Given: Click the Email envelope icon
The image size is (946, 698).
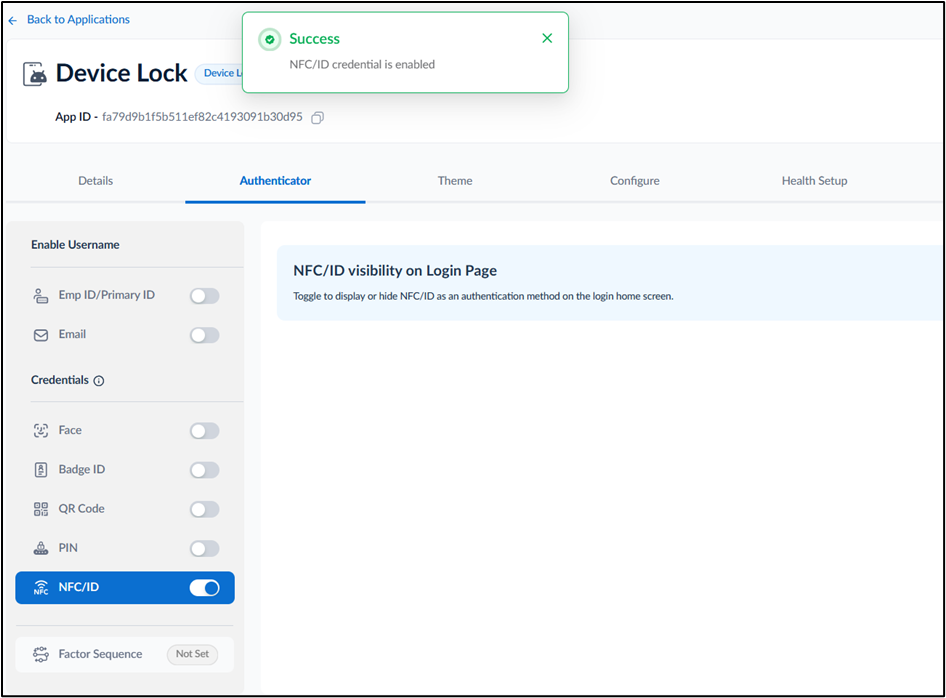Looking at the screenshot, I should 40,335.
